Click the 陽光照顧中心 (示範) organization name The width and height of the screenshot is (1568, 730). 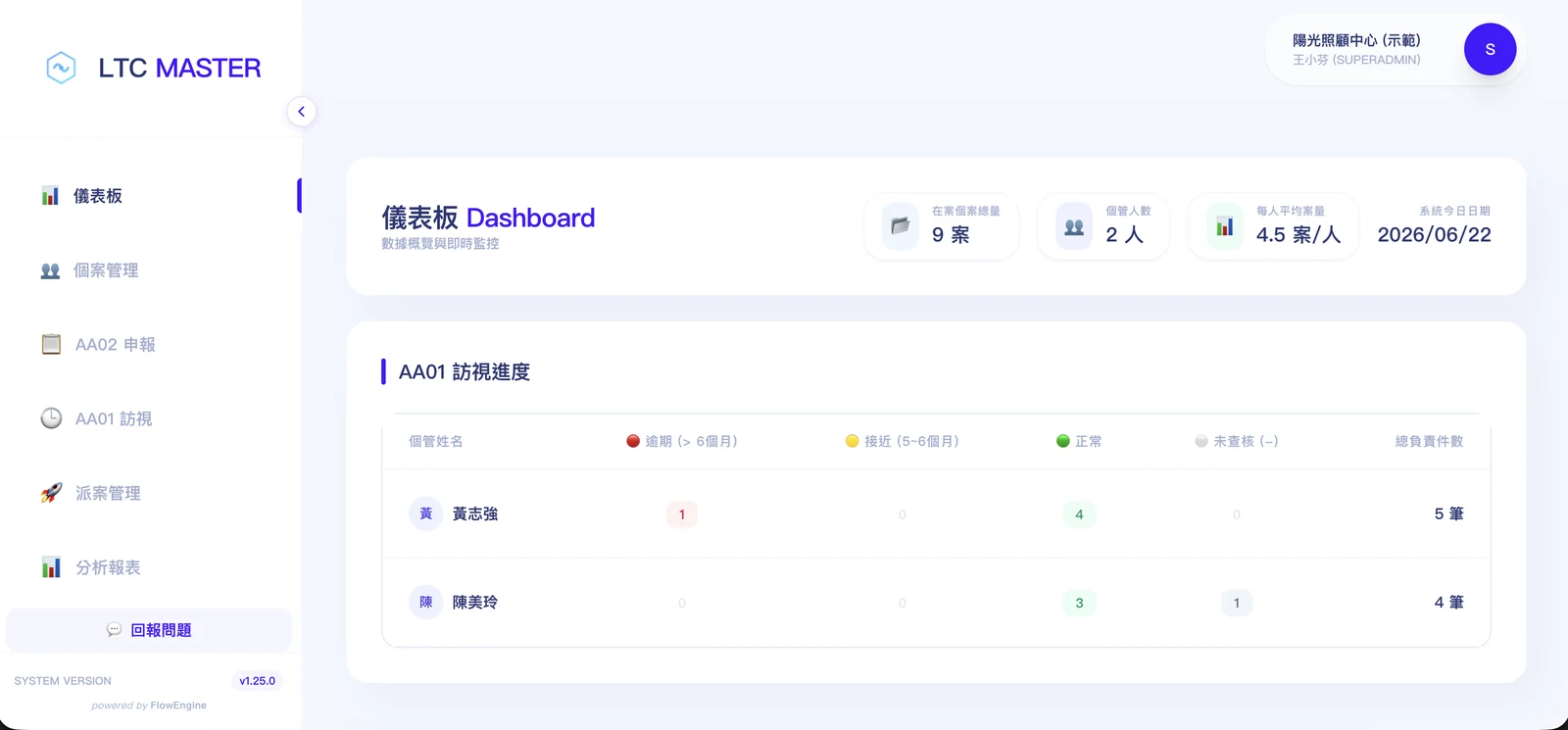[x=1356, y=40]
